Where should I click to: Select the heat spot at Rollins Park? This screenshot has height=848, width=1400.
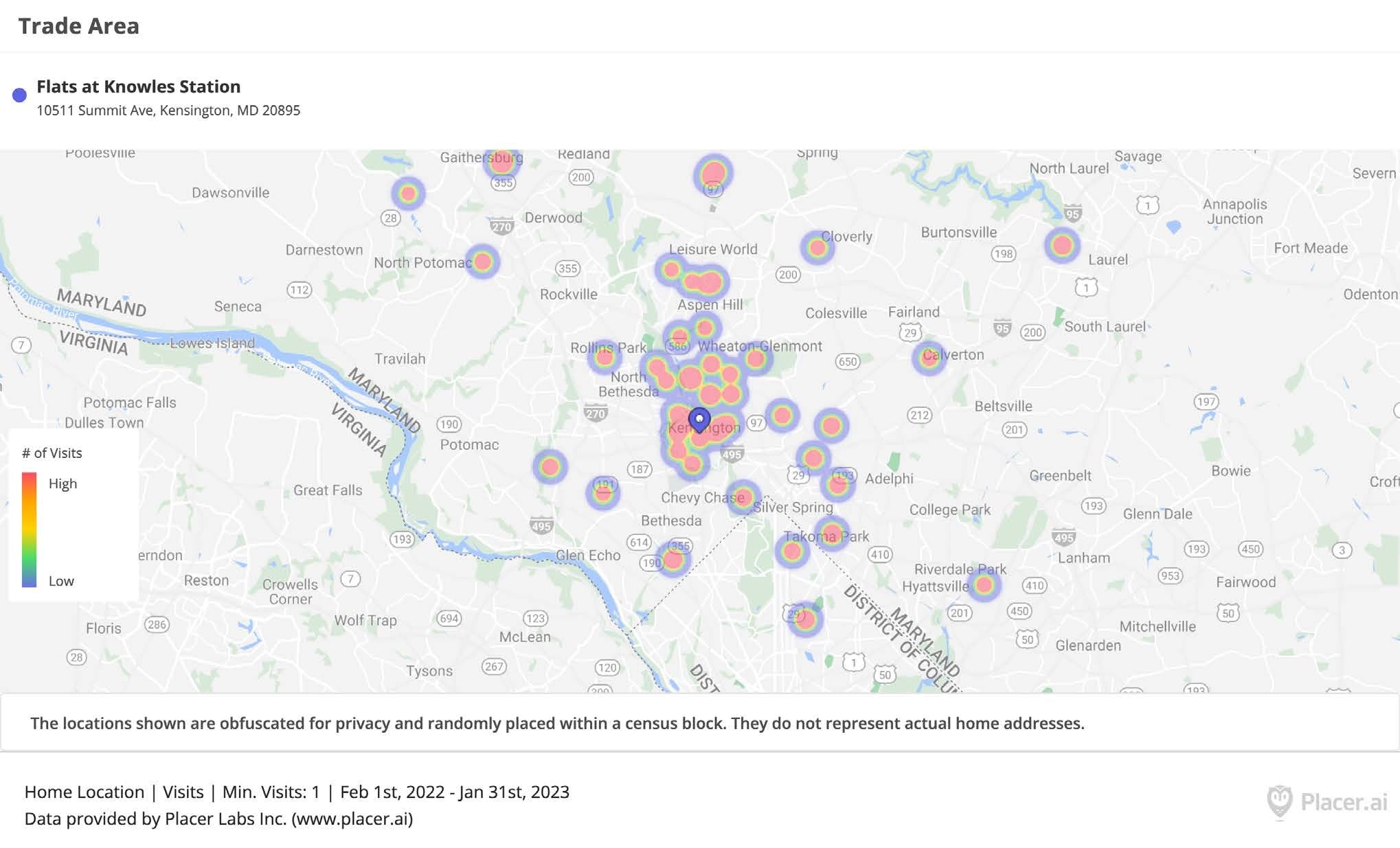pyautogui.click(x=605, y=356)
